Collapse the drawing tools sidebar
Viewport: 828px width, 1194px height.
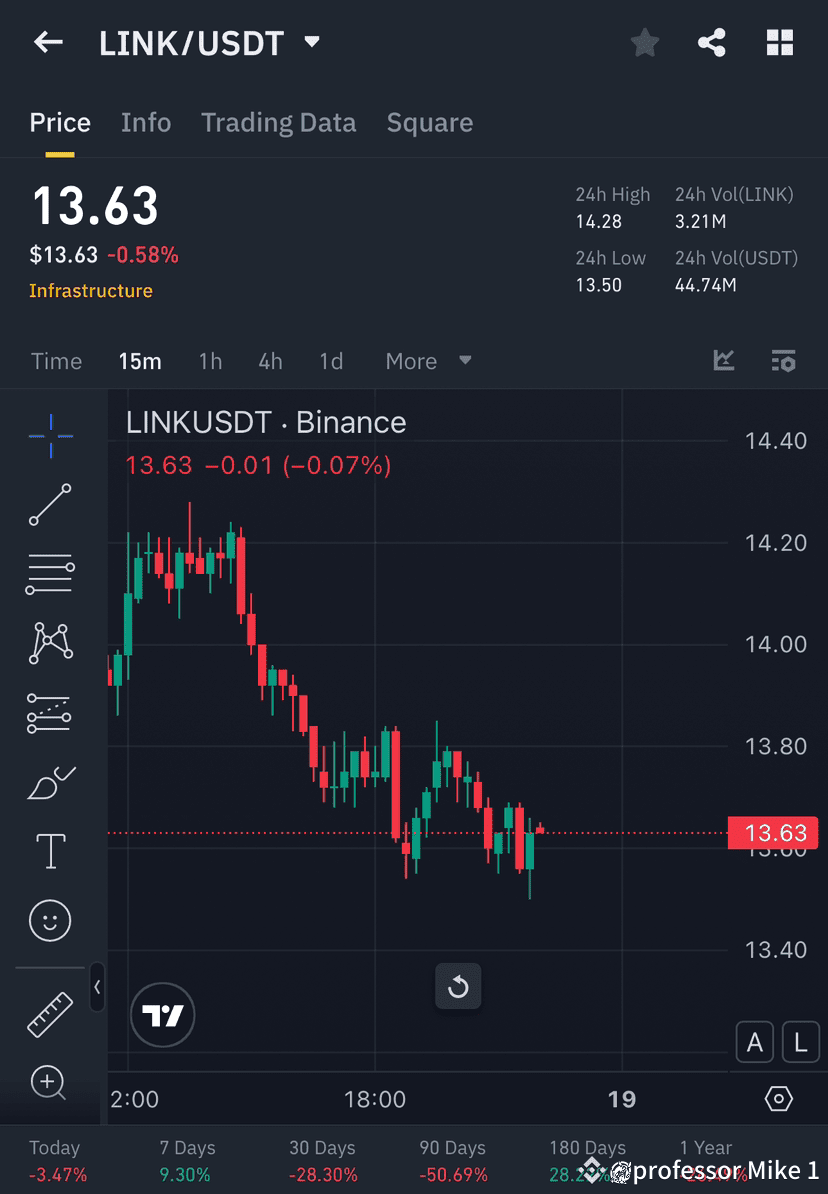(x=98, y=988)
